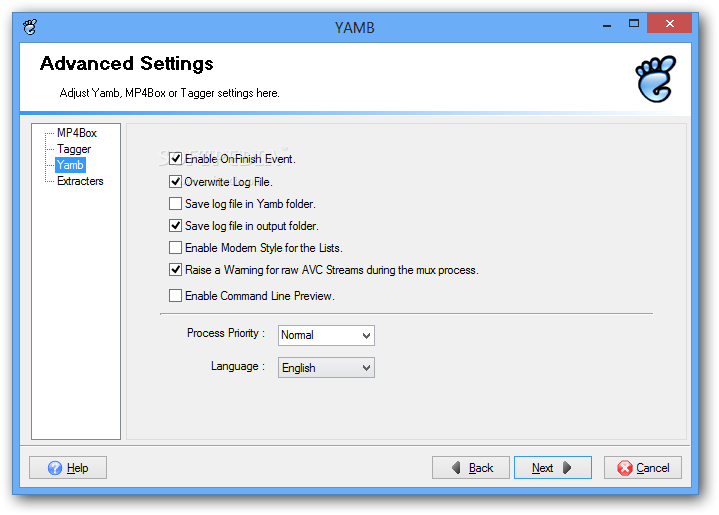Select MP4Box in the settings tree

[x=77, y=133]
